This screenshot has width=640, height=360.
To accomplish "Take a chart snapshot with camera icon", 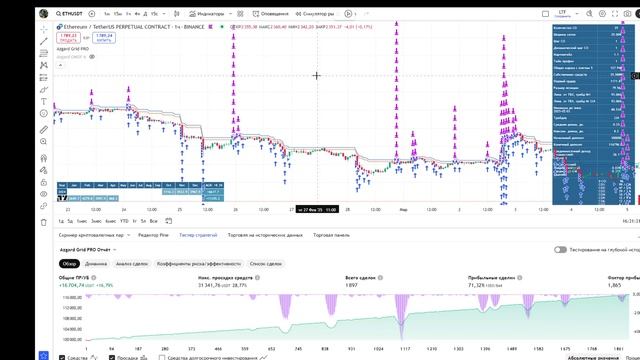I will (x=627, y=13).
